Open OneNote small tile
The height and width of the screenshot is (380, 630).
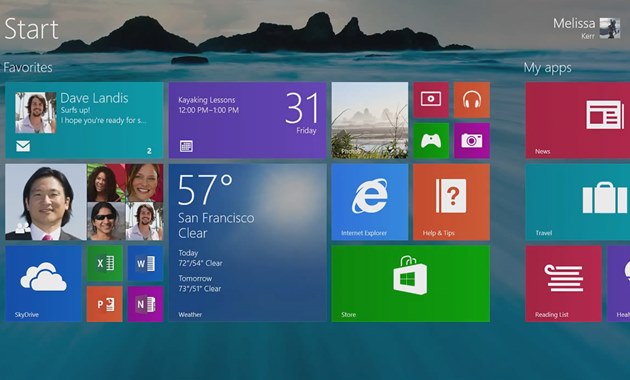click(x=145, y=304)
